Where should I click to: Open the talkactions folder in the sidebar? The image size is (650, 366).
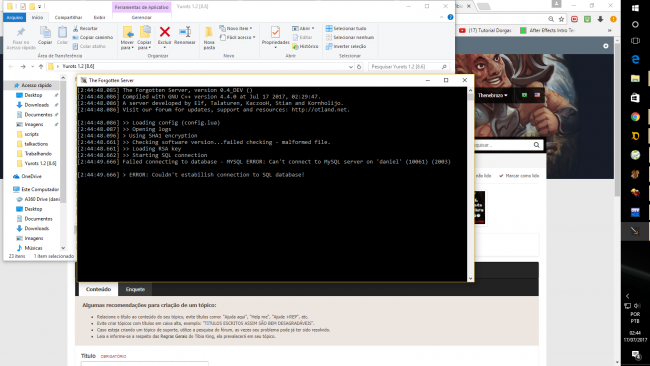36,144
